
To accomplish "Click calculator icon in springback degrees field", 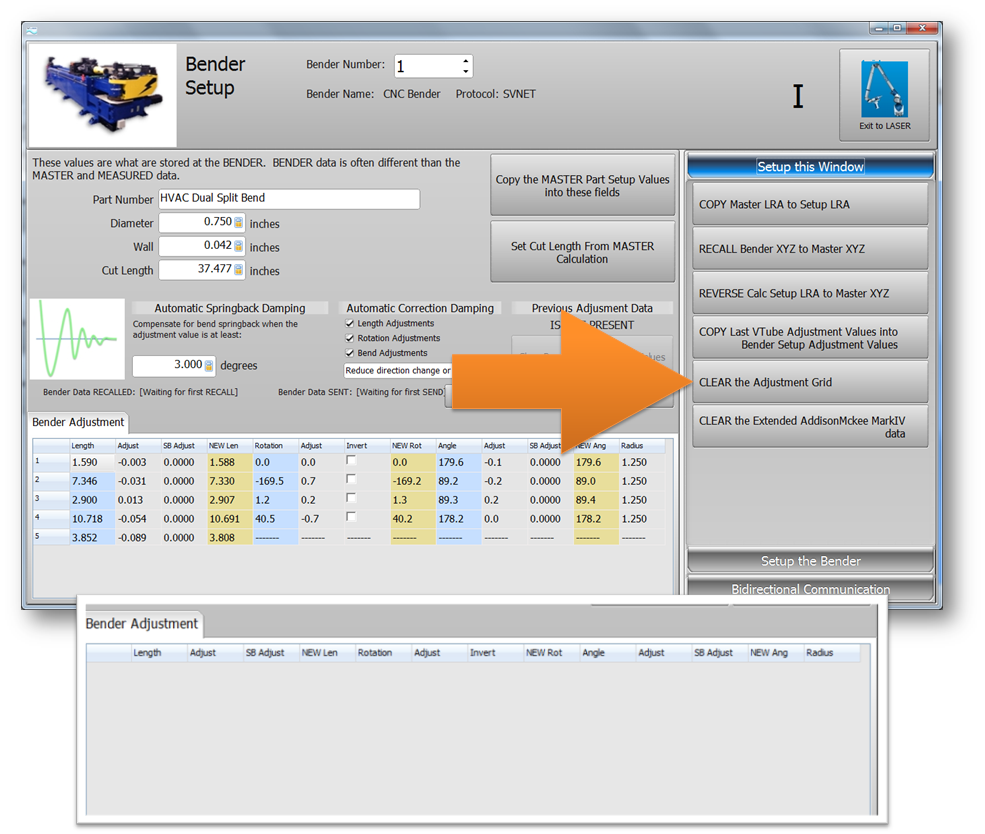I will click(x=209, y=366).
